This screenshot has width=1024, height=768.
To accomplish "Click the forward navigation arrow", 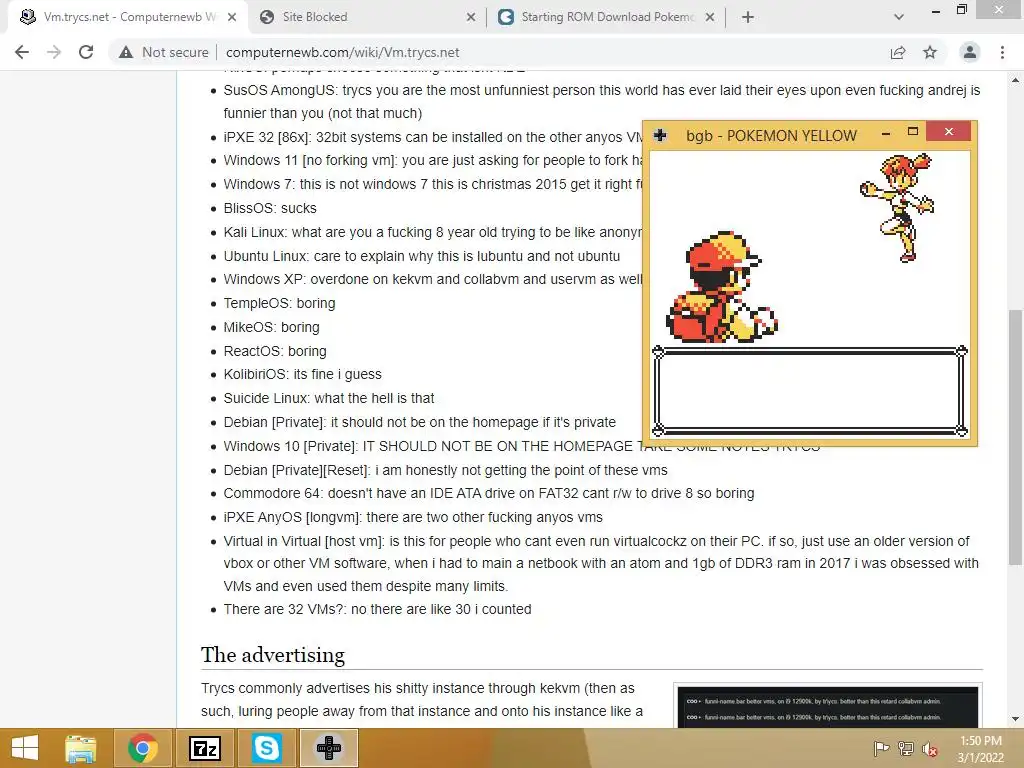I will point(54,52).
